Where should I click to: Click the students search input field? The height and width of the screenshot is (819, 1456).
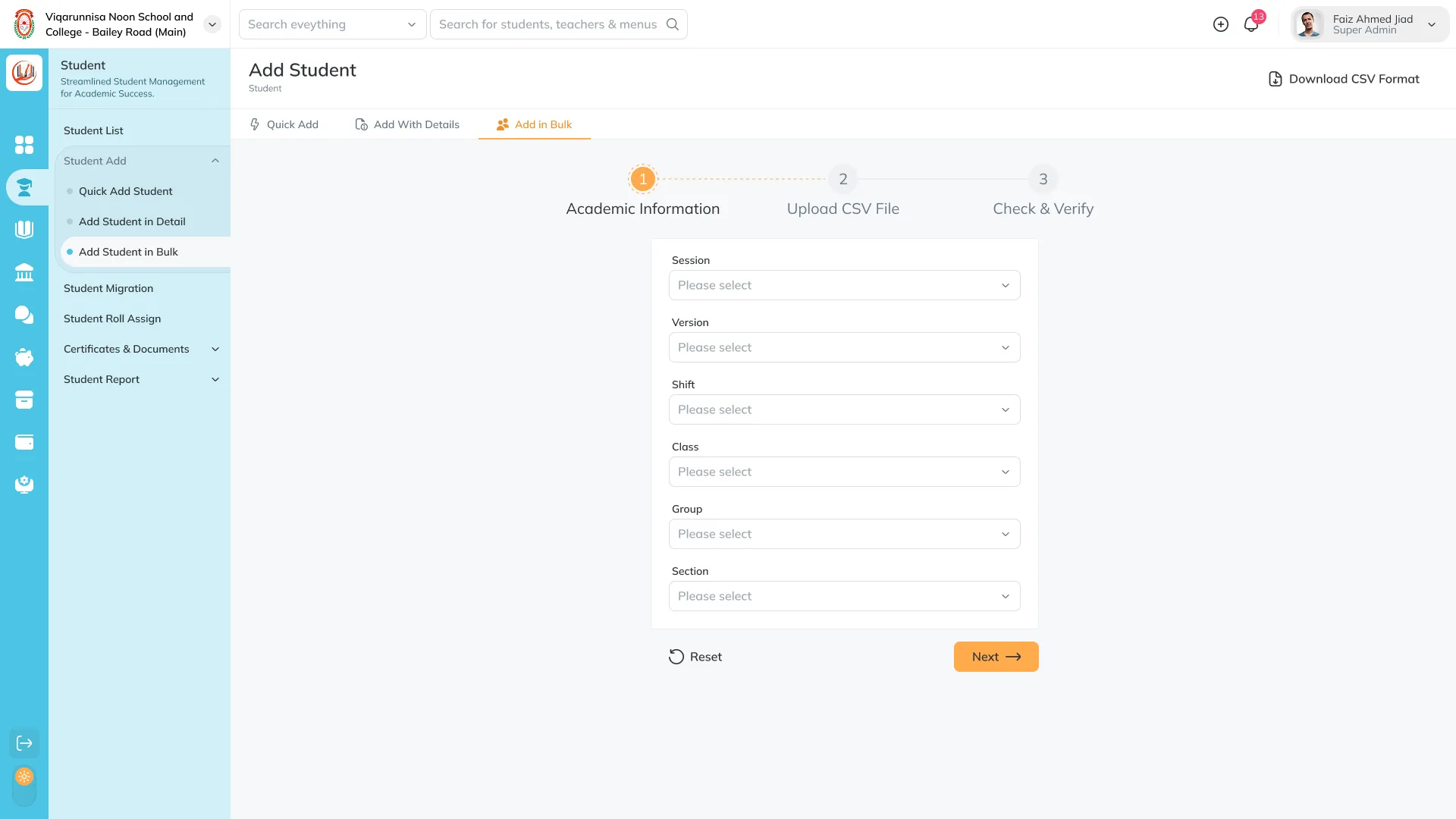point(548,24)
